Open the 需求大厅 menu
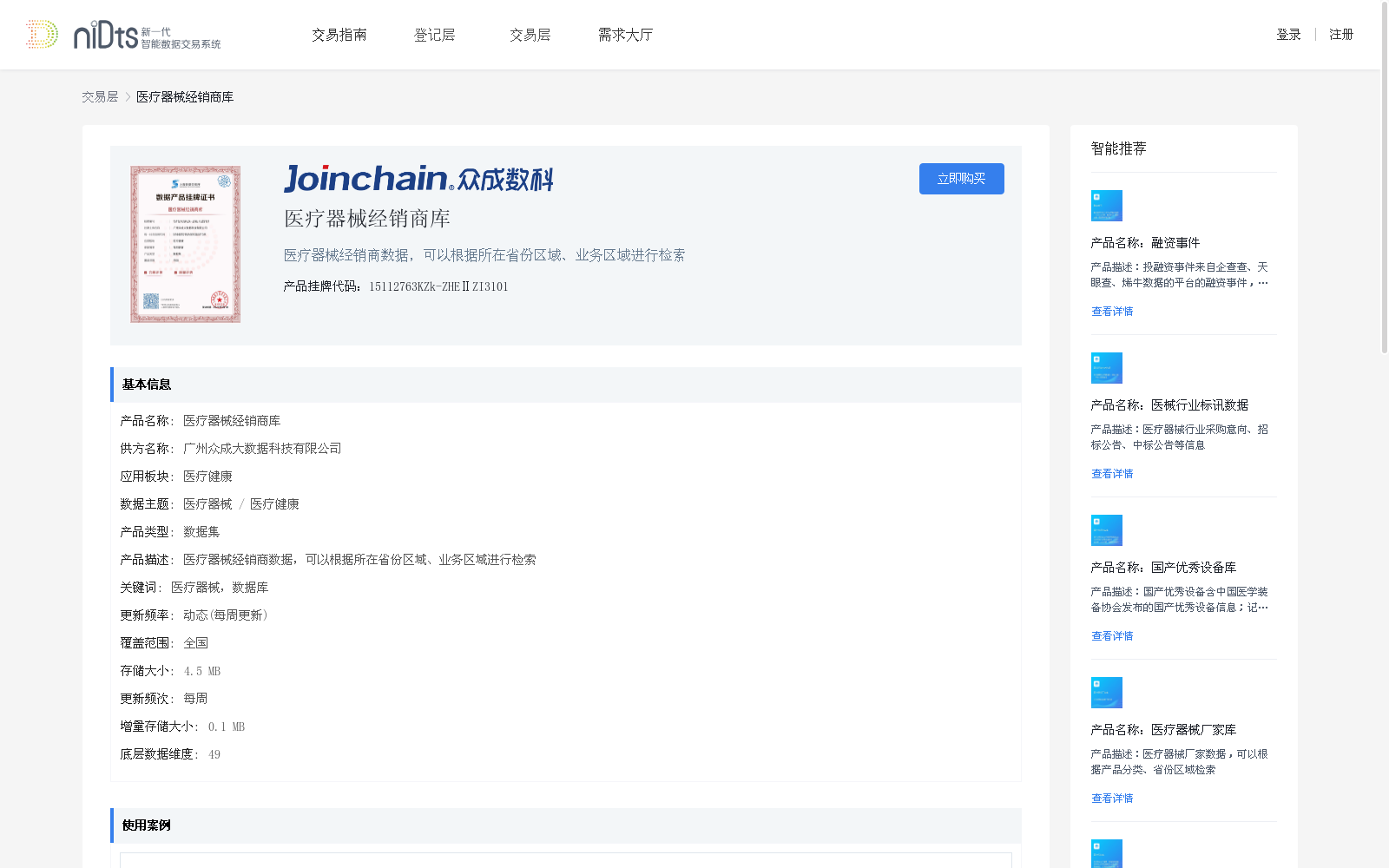 click(625, 35)
